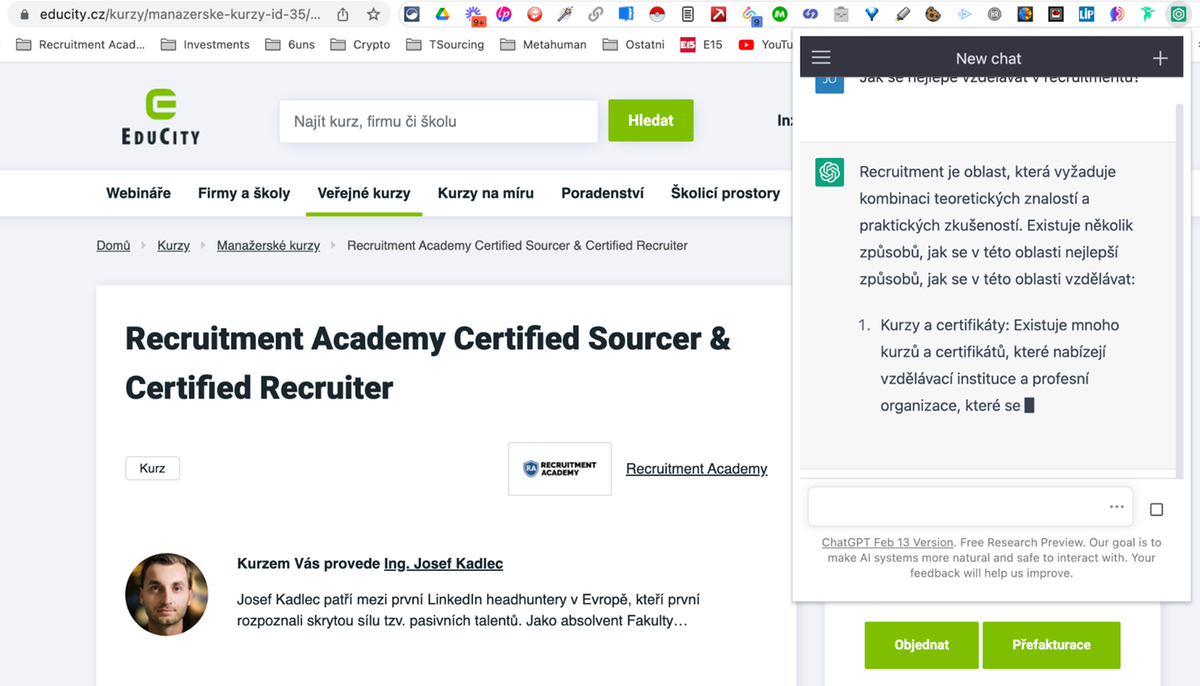Click Josef Kadlec's profile photo
The image size is (1200, 686).
(x=167, y=595)
